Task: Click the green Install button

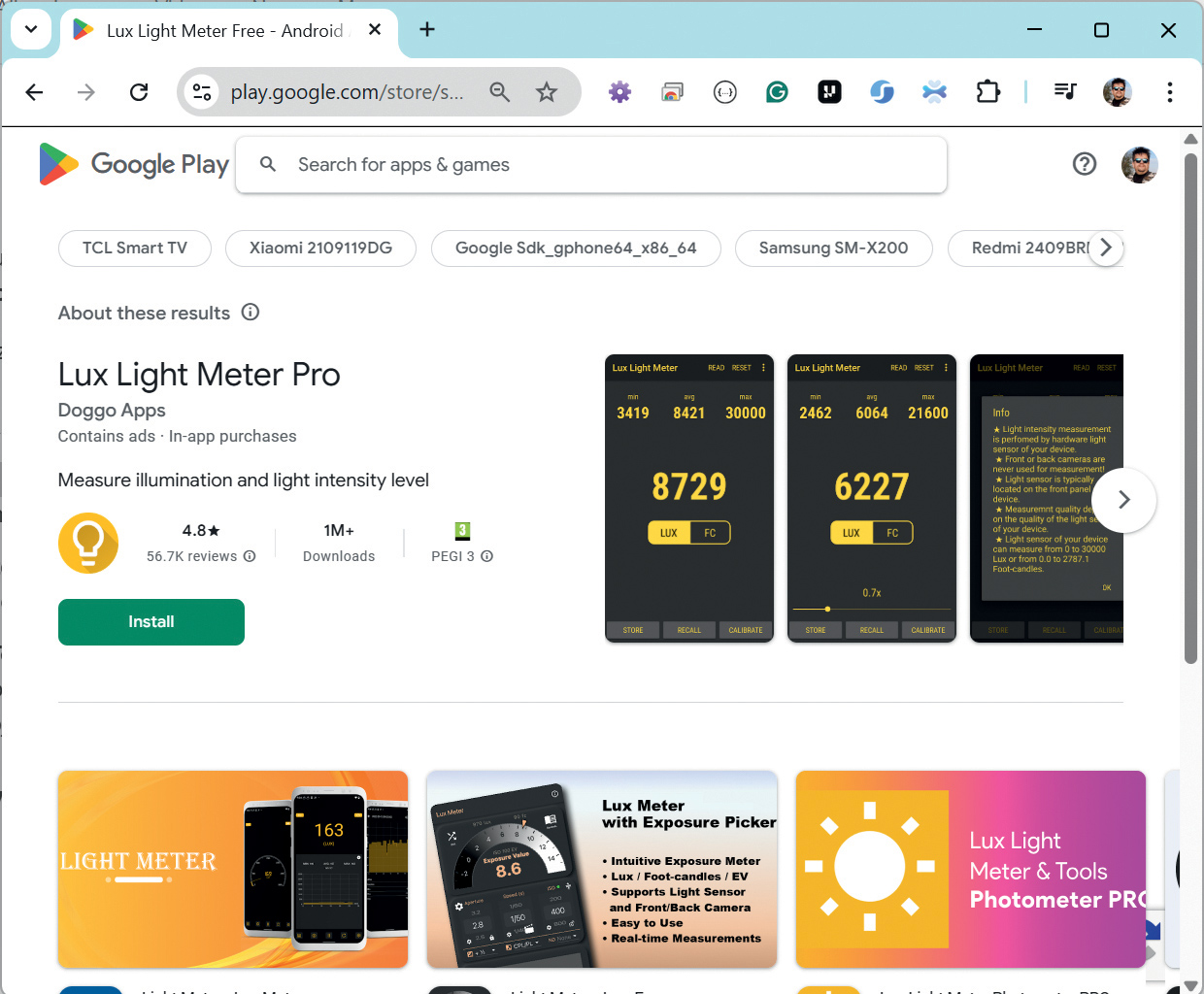Action: [x=151, y=622]
